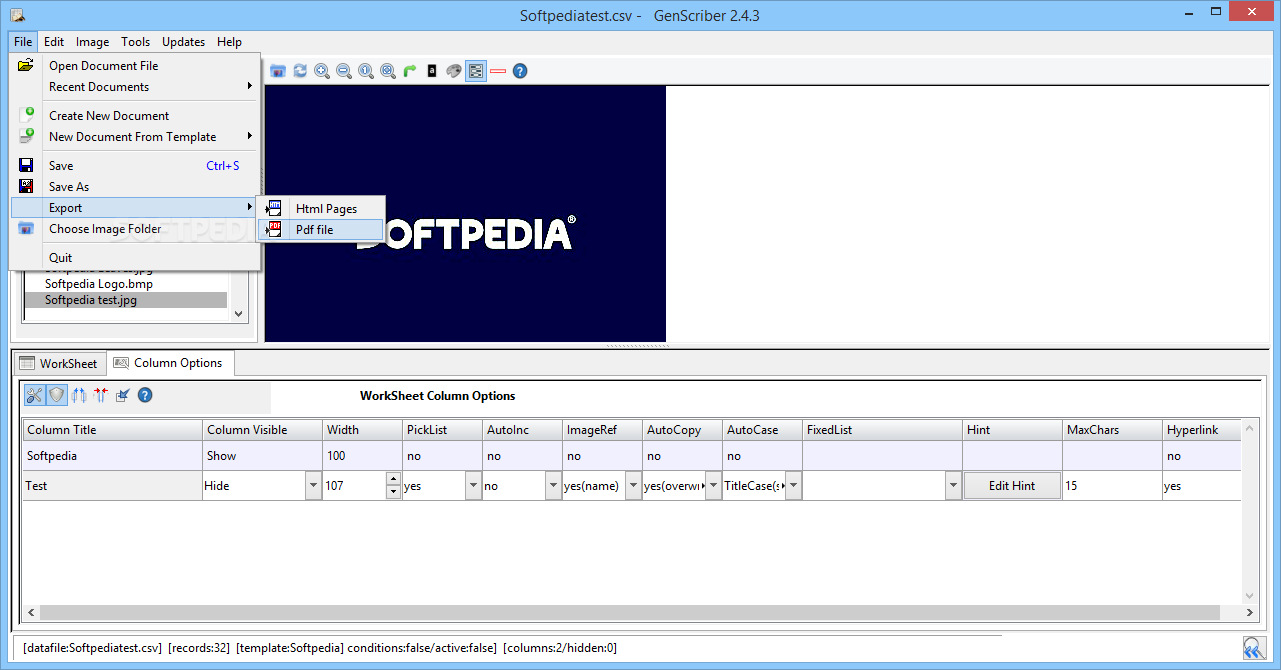The height and width of the screenshot is (670, 1281).
Task: Open the Tools menu
Action: pyautogui.click(x=136, y=42)
